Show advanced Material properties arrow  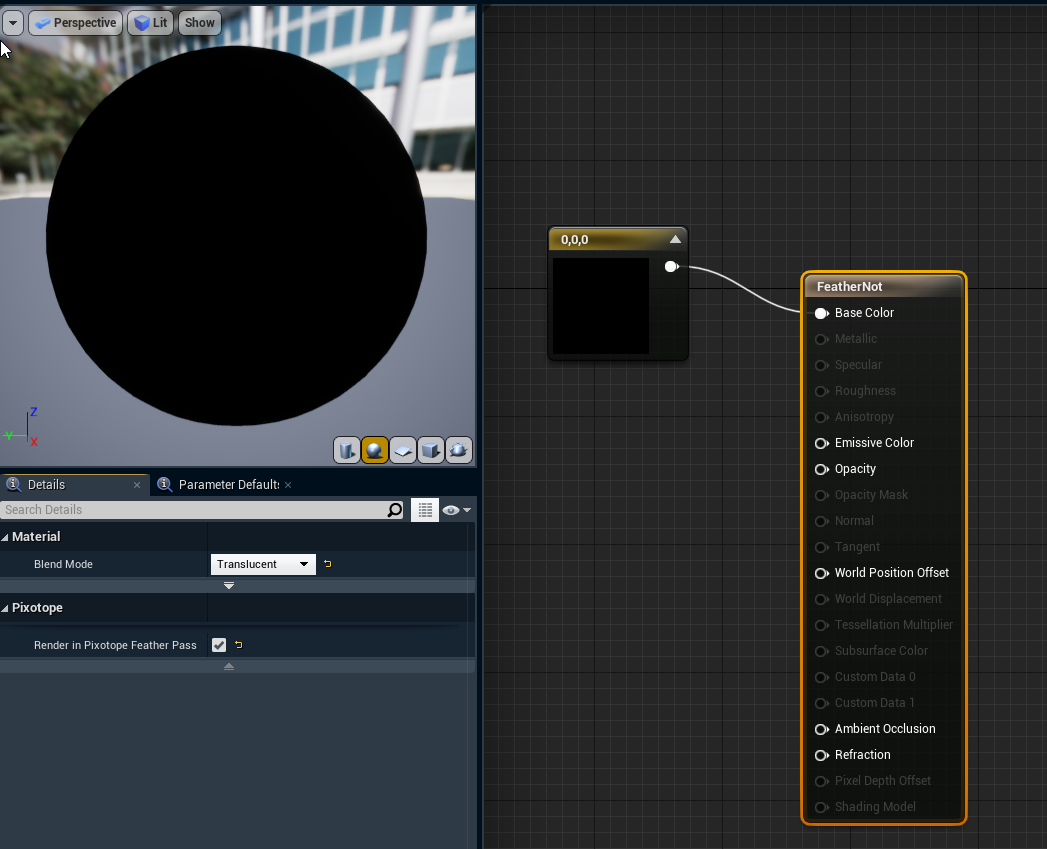[x=229, y=585]
